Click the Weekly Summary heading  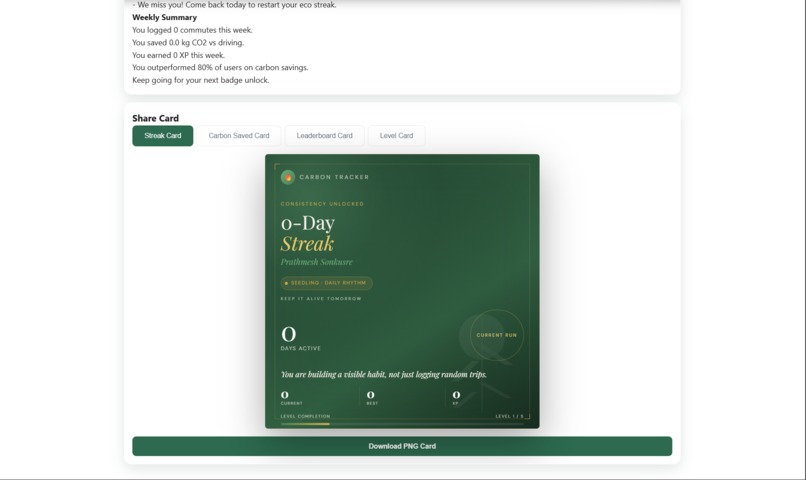[x=164, y=17]
